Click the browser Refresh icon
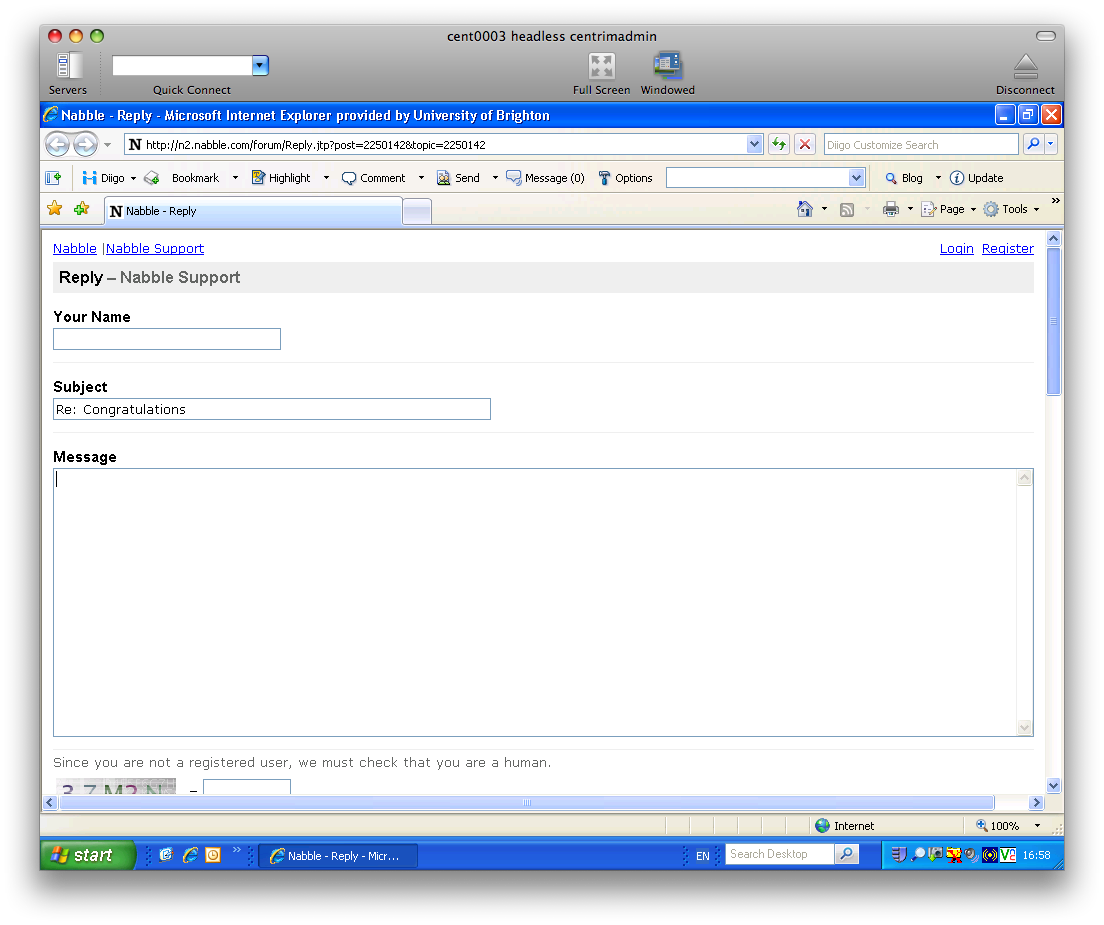Screen dimensions: 1104x925 pyautogui.click(x=779, y=144)
